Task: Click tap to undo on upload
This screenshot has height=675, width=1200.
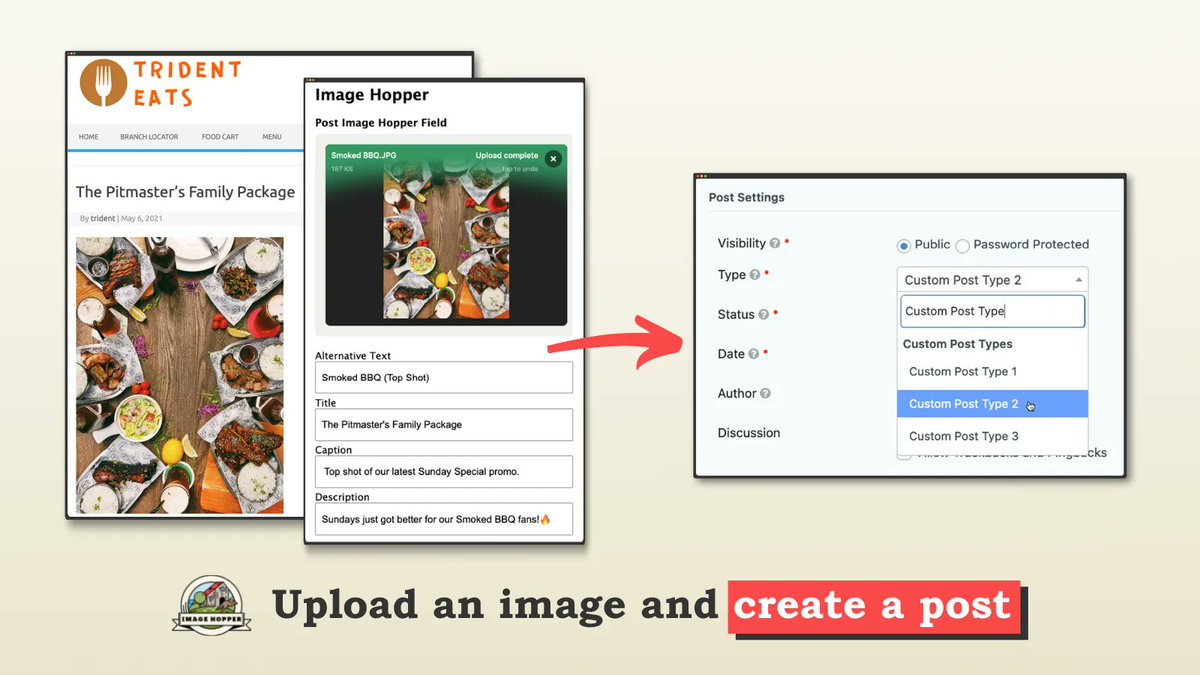Action: (520, 169)
